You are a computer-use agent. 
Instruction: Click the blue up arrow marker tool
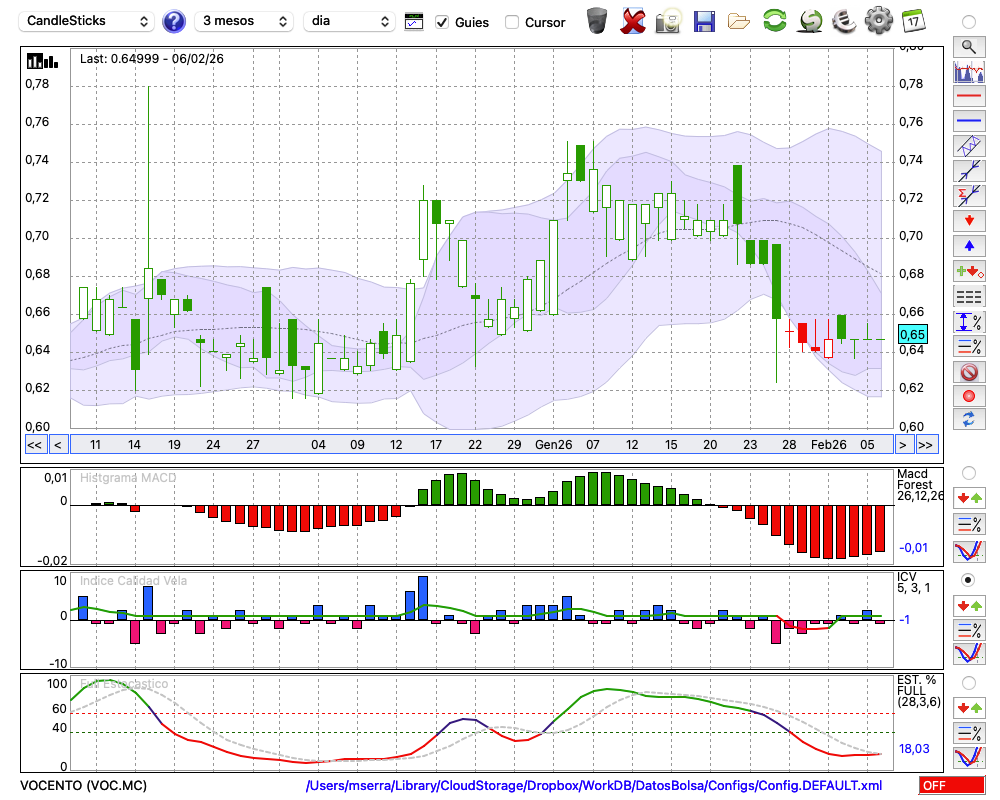[968, 246]
